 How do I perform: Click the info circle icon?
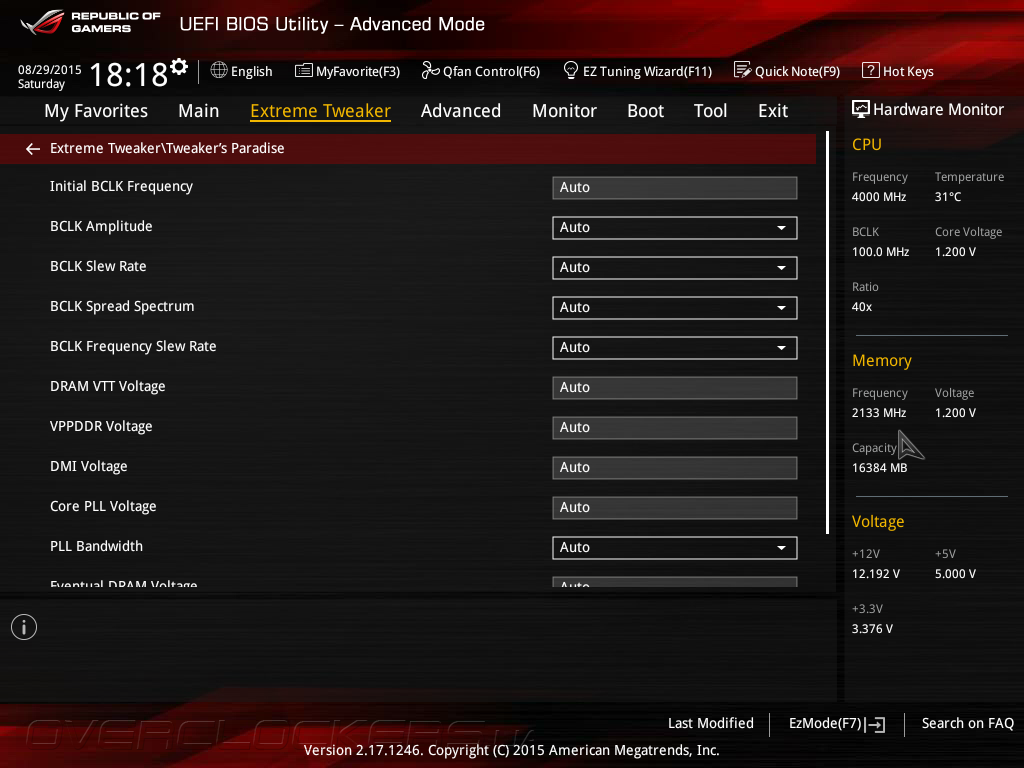(24, 627)
